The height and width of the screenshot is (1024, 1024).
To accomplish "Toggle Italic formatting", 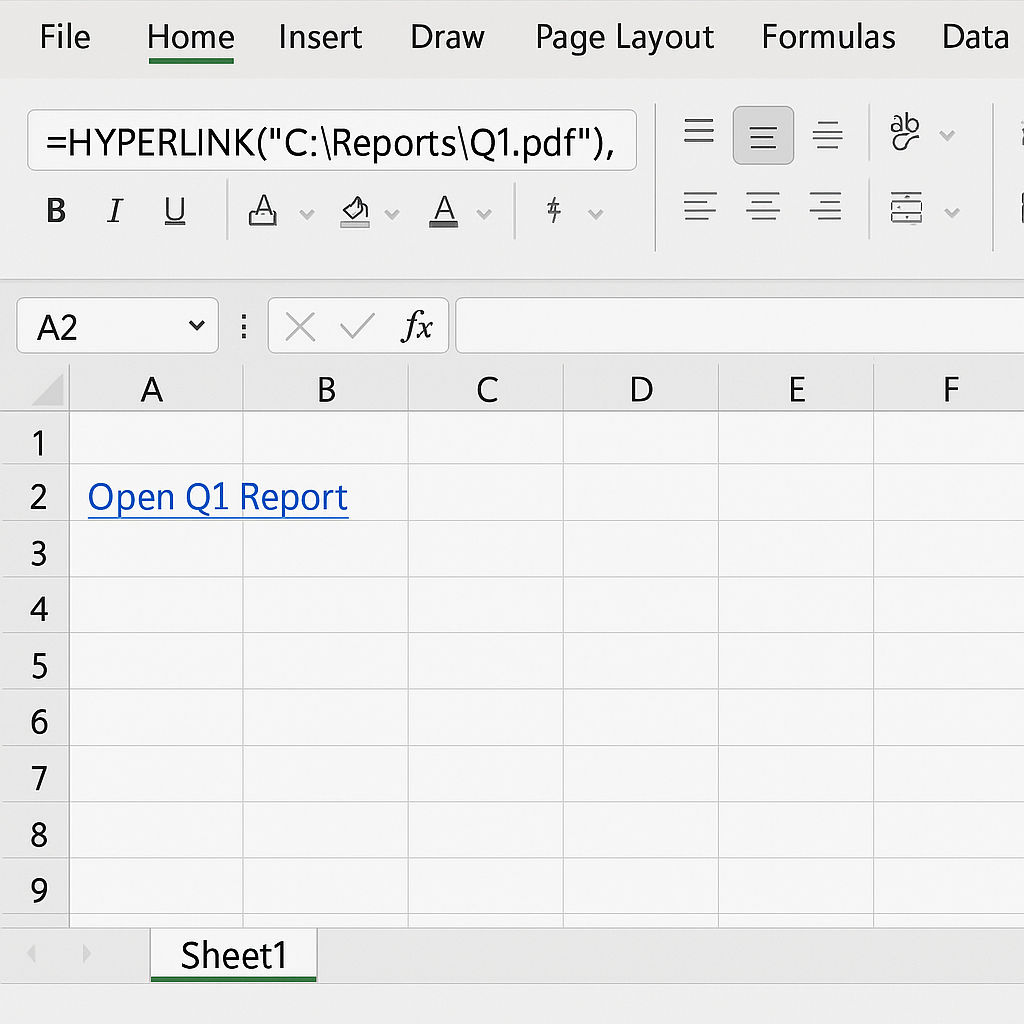I will coord(115,211).
